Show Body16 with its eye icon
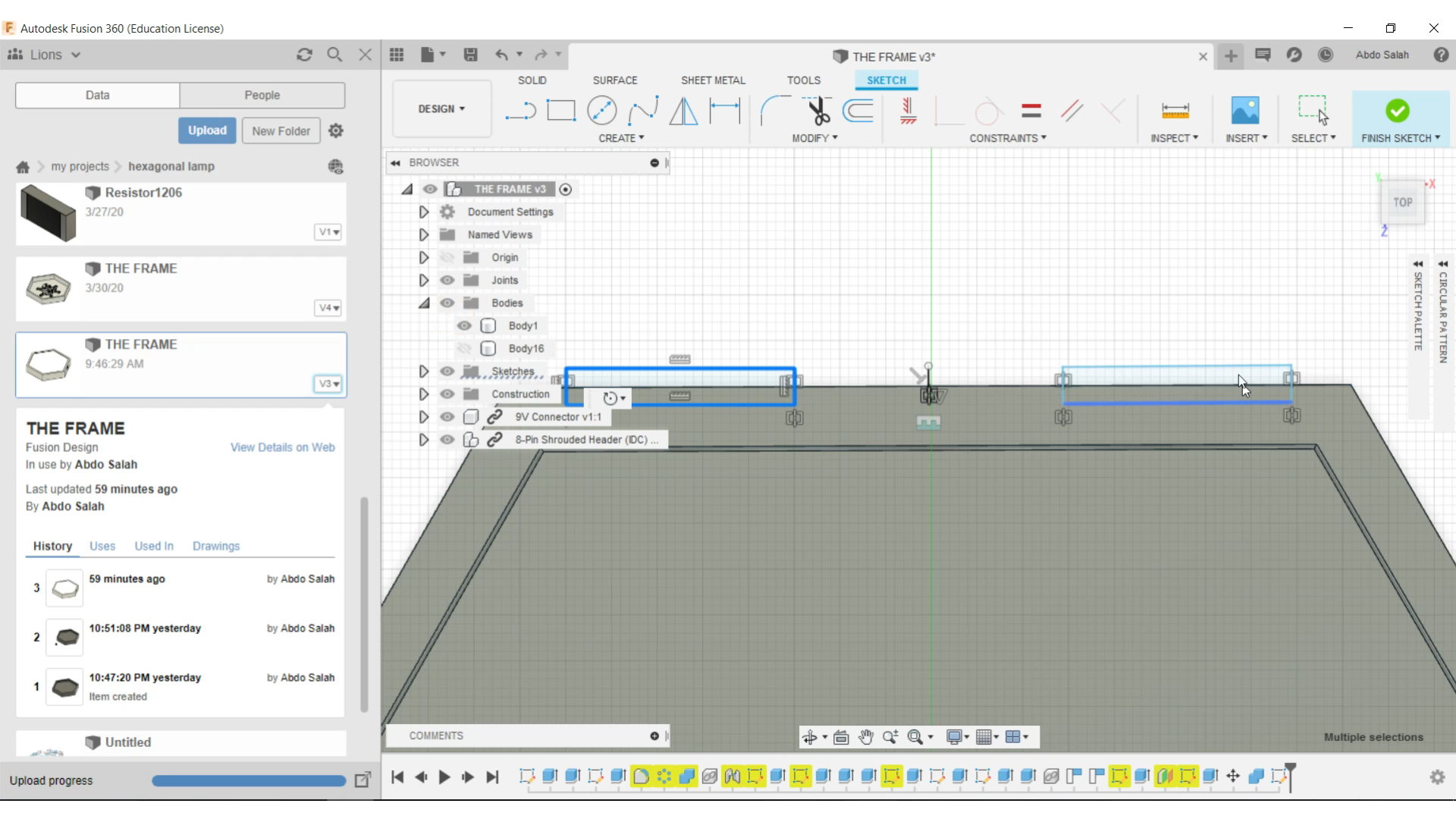Viewport: 1456px width, 819px height. pyautogui.click(x=464, y=348)
